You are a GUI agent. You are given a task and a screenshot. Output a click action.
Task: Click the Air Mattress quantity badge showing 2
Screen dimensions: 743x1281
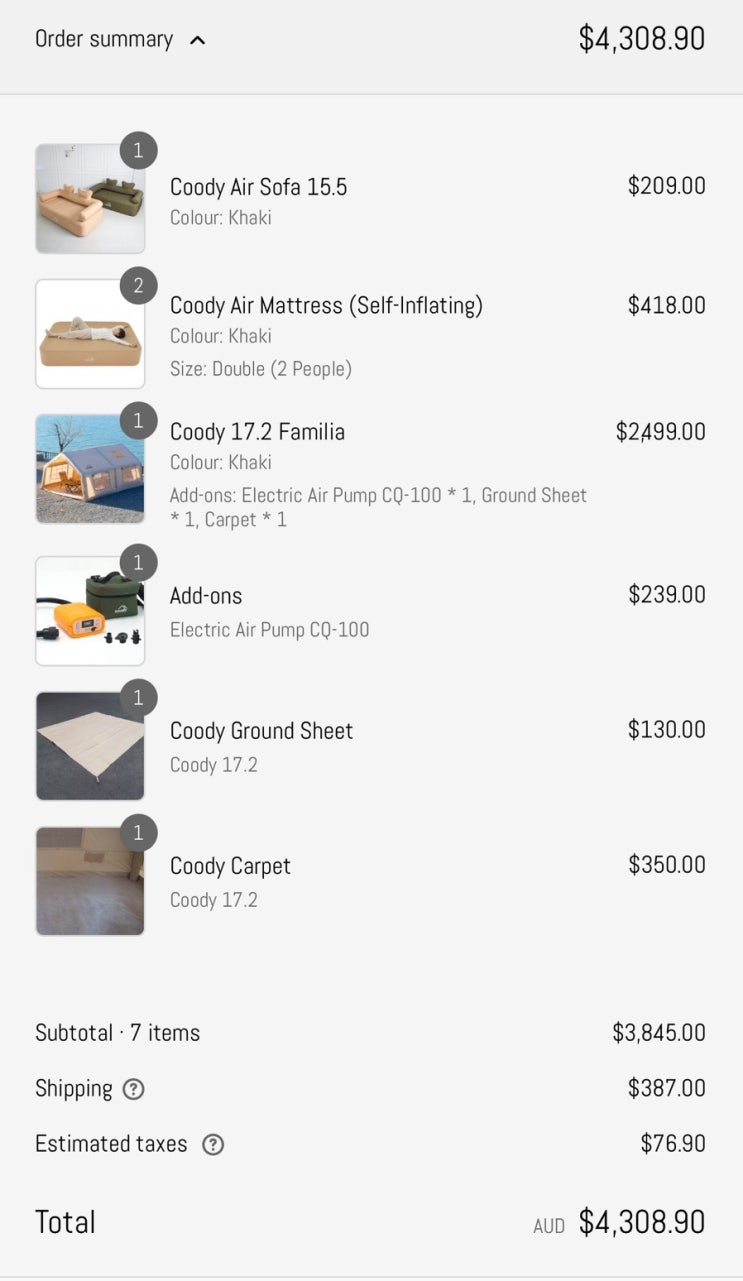(x=139, y=286)
